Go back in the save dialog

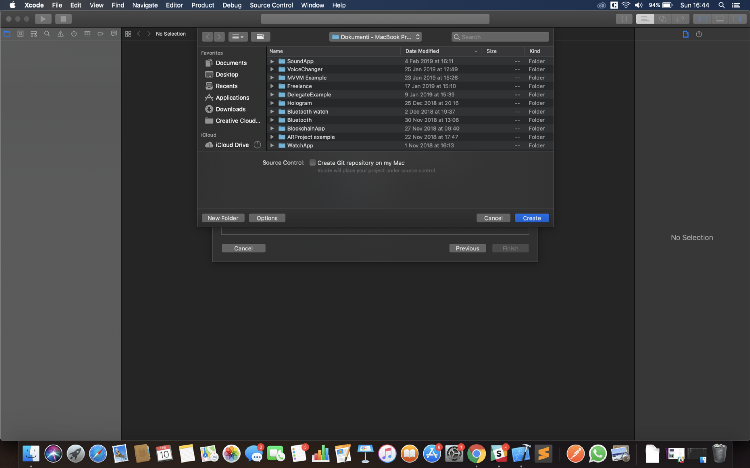(207, 37)
